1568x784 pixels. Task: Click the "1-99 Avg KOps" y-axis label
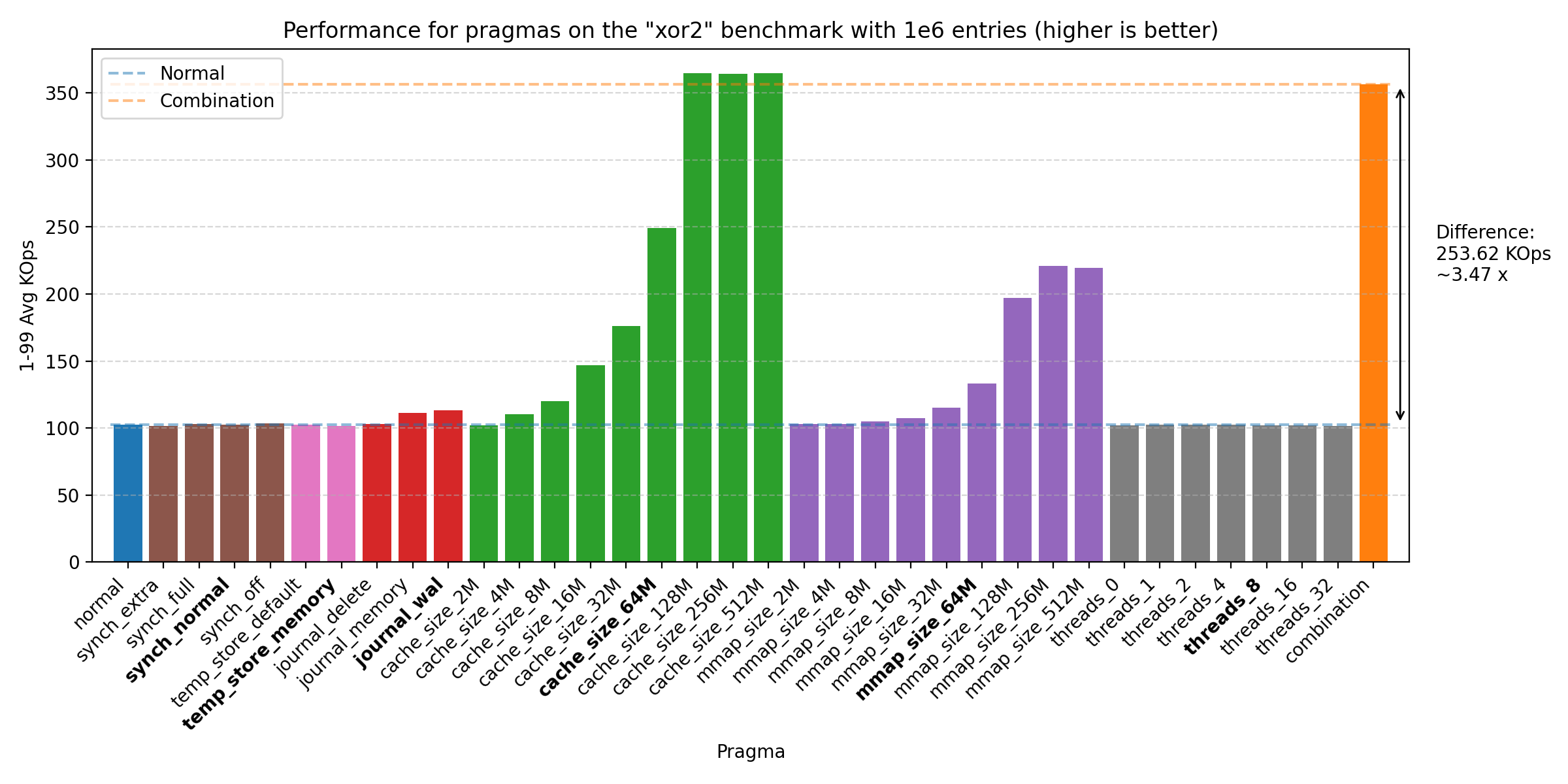27,306
